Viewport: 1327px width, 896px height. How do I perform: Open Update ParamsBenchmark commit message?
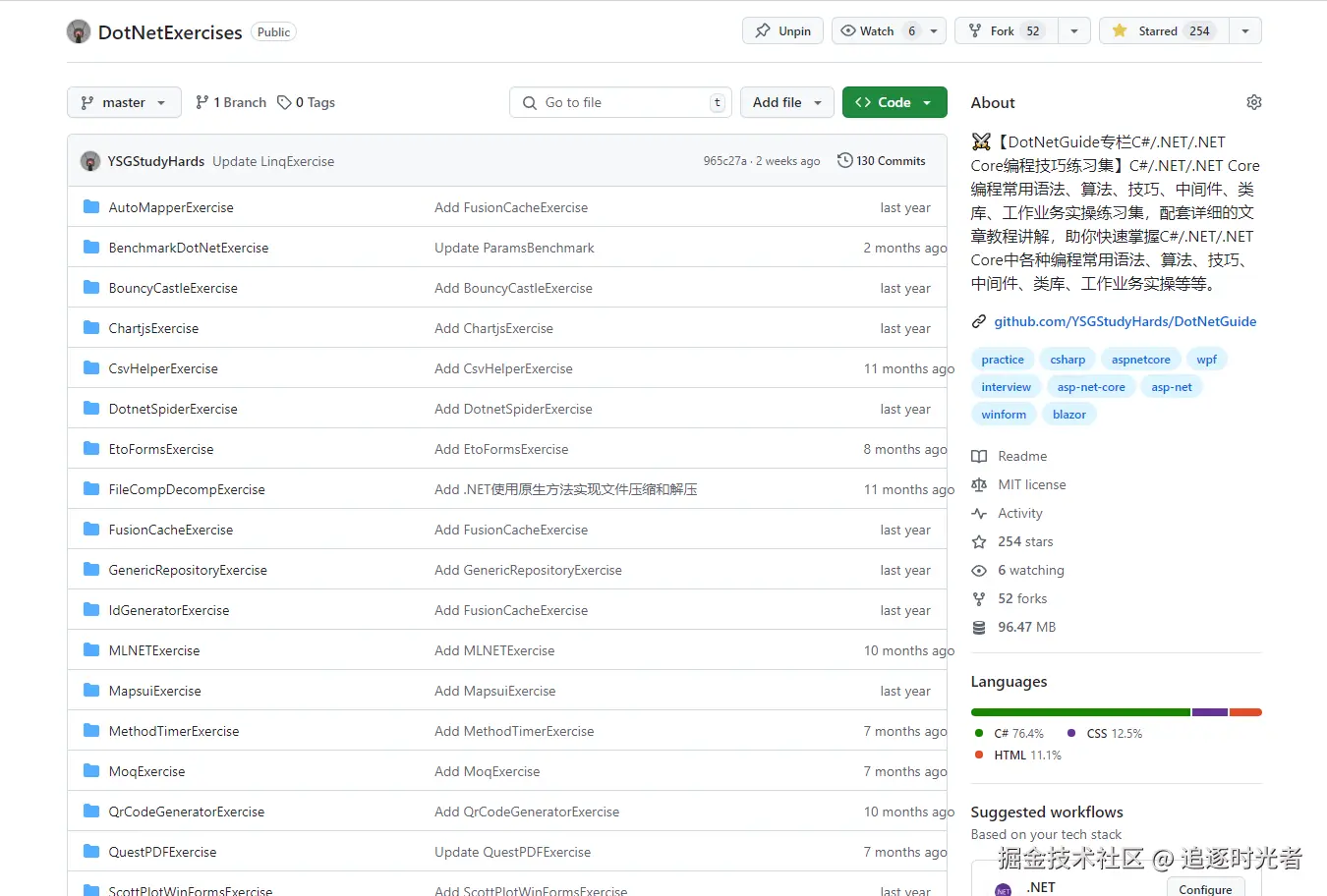pos(514,248)
